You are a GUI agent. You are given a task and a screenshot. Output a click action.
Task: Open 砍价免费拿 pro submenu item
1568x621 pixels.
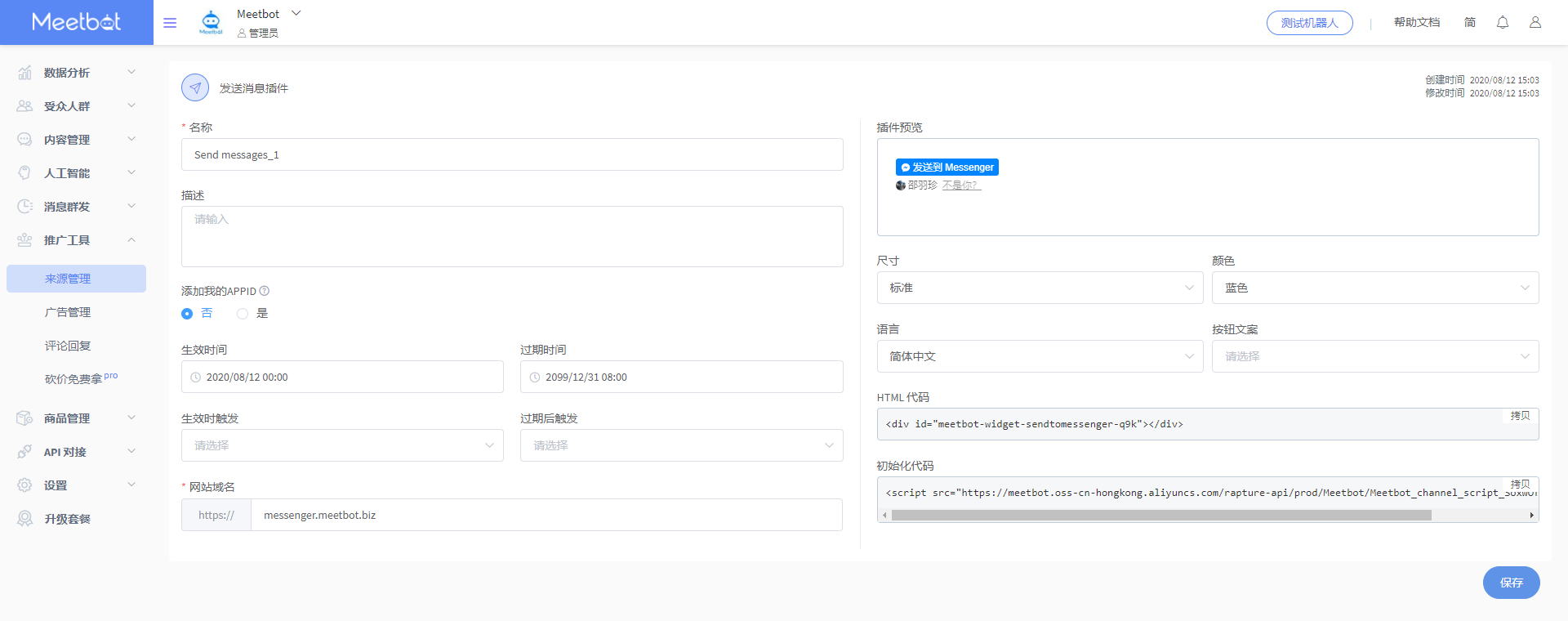coord(81,378)
